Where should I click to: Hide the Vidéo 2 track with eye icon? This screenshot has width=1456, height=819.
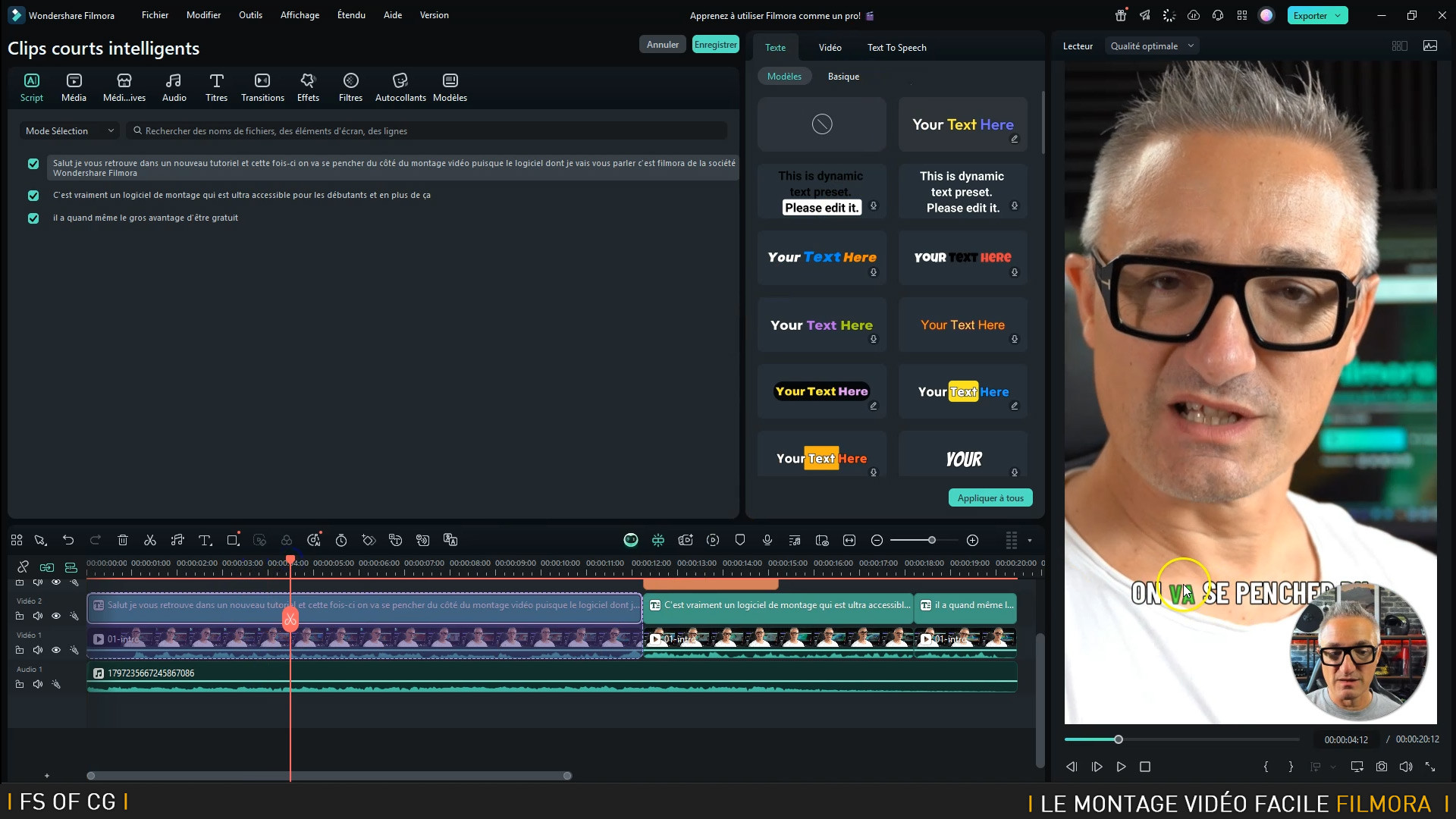tap(56, 616)
